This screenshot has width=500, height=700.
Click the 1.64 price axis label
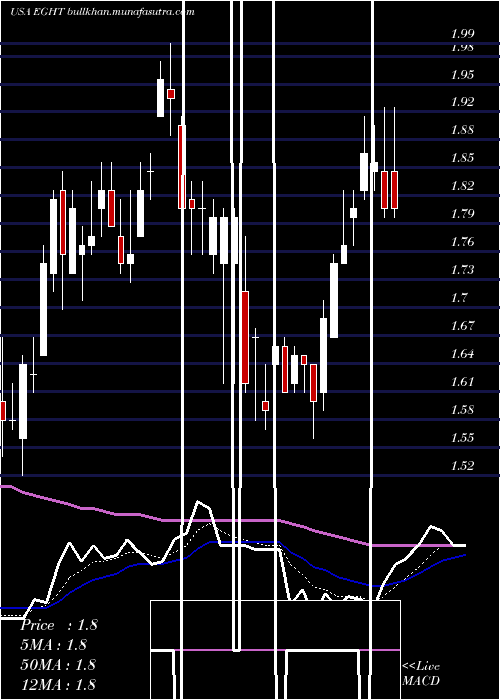pos(462,354)
